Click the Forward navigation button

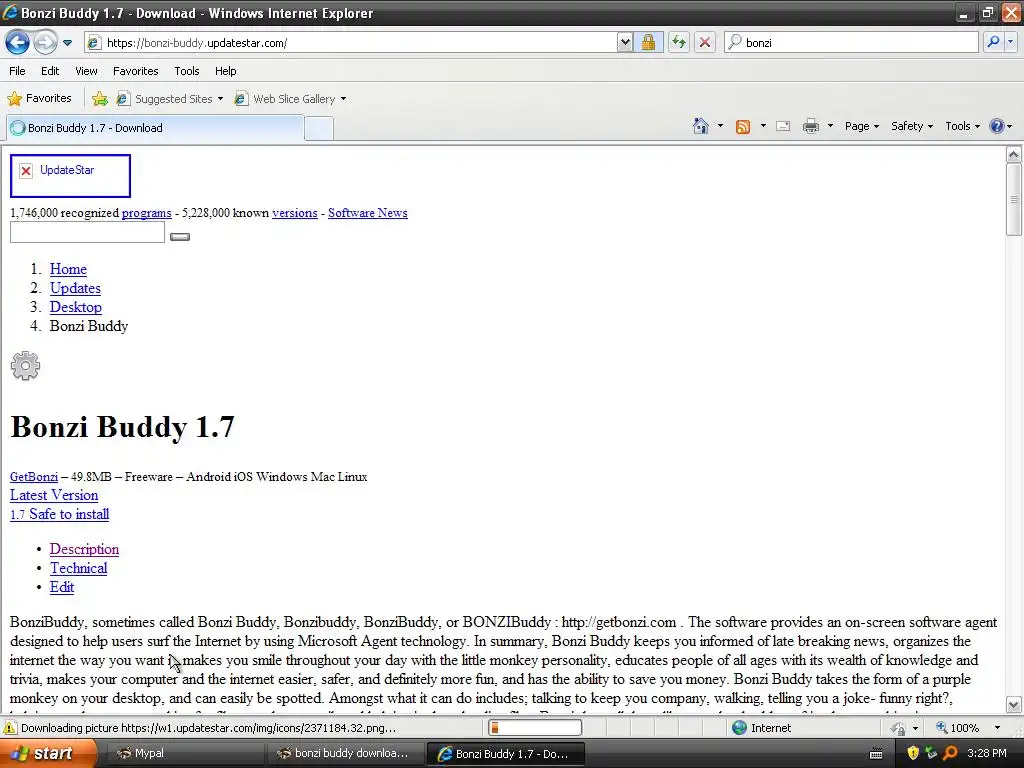click(x=45, y=42)
